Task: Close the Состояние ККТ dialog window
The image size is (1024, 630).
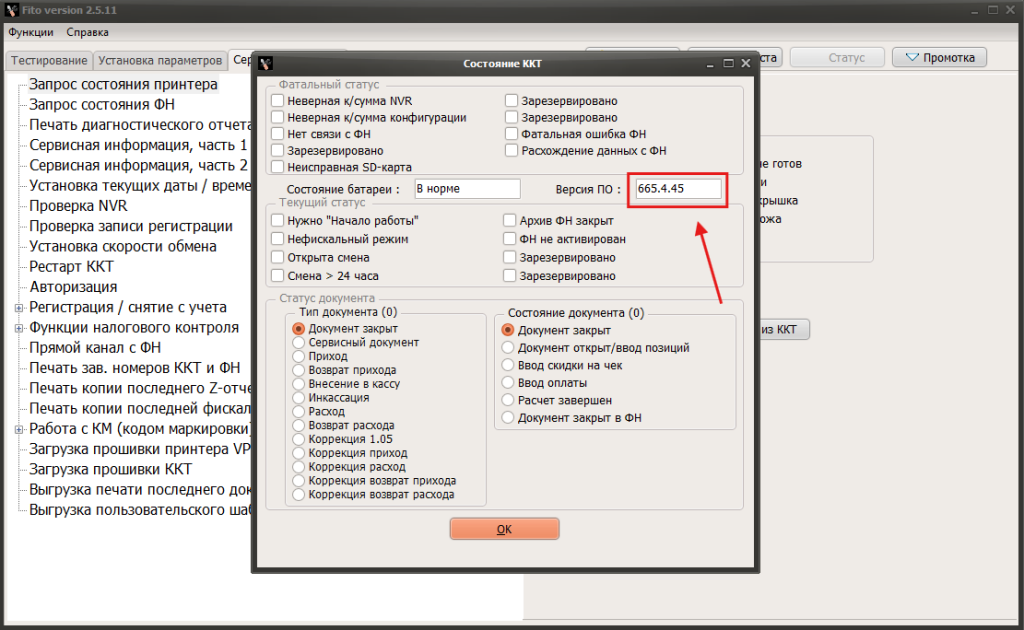Action: pos(745,63)
